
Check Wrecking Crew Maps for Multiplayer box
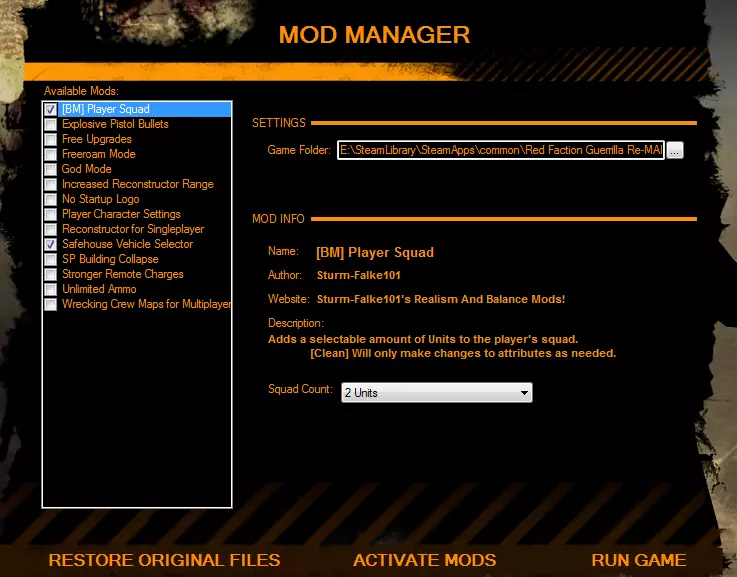tap(51, 305)
